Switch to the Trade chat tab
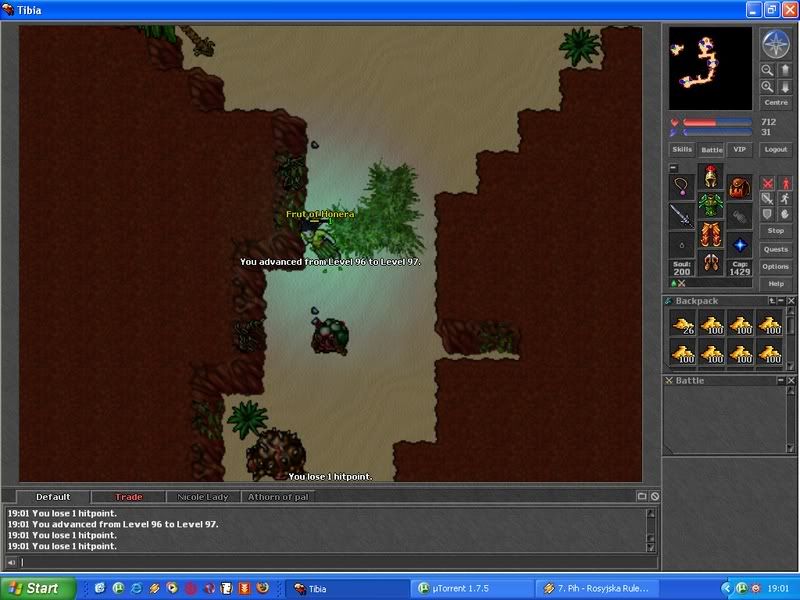The width and height of the screenshot is (800, 600). pyautogui.click(x=129, y=497)
